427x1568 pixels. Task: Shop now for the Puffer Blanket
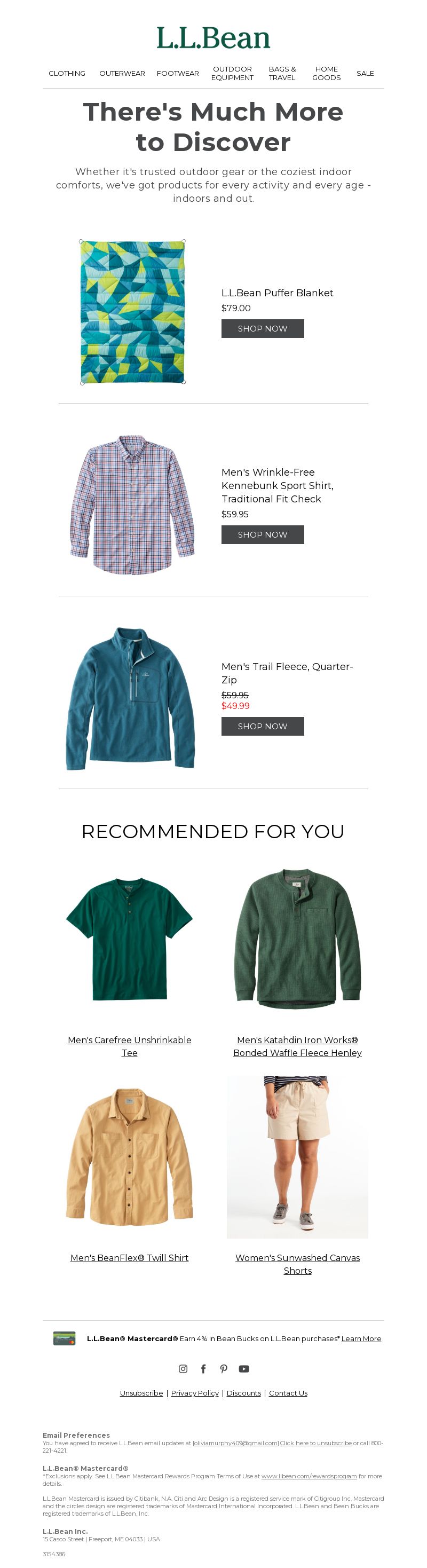coord(263,329)
